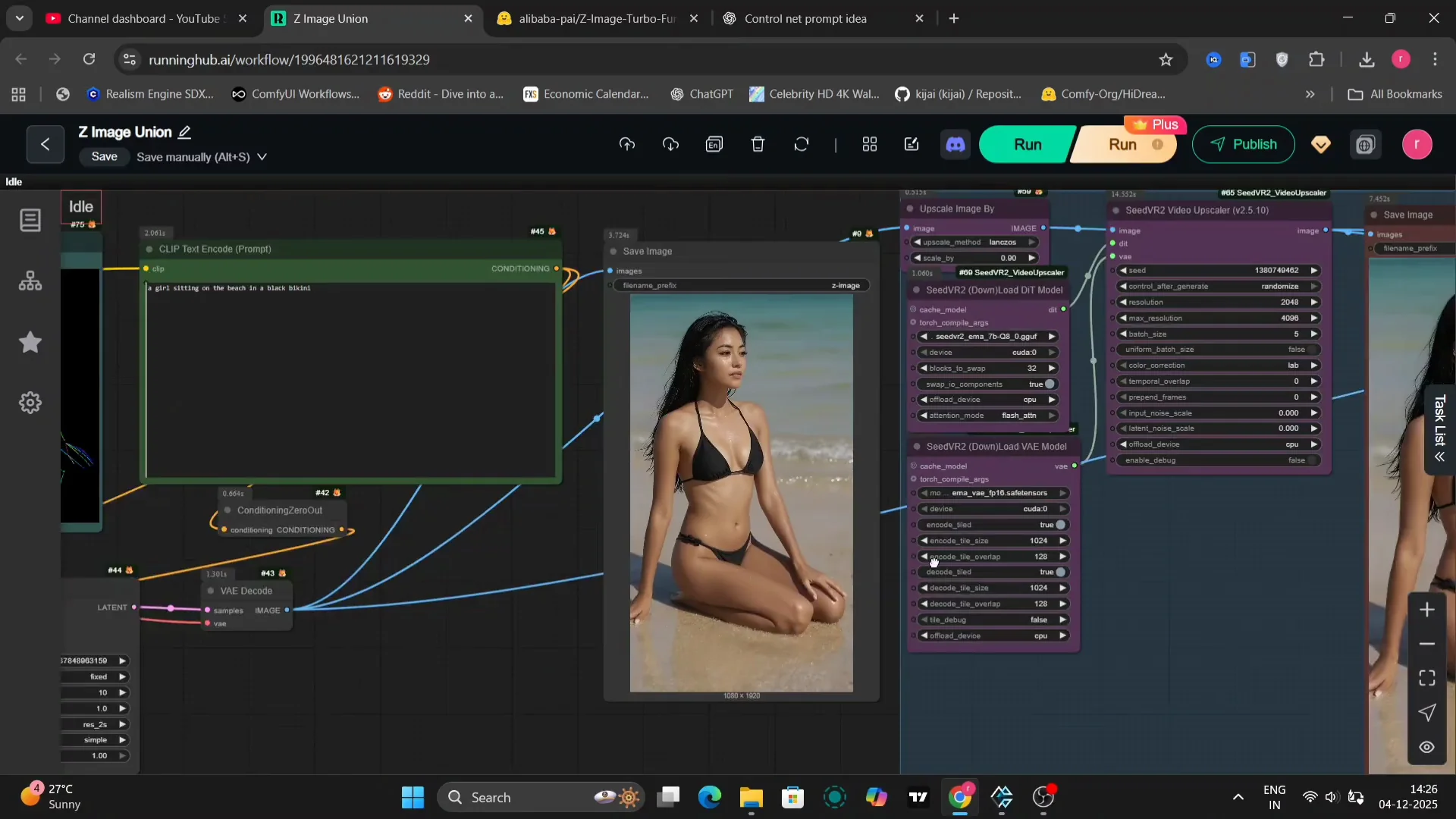
Task: Open the English translation tool icon
Action: click(x=715, y=144)
